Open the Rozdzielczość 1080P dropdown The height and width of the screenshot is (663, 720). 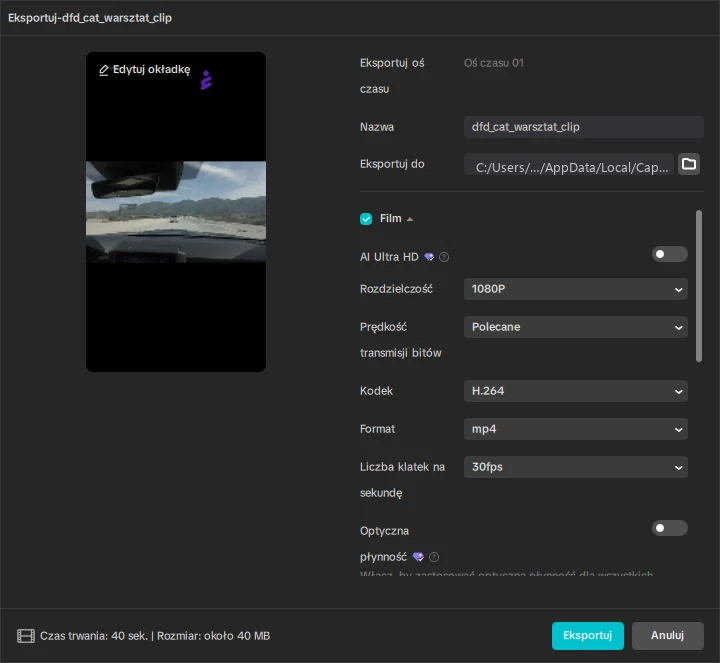pos(575,289)
